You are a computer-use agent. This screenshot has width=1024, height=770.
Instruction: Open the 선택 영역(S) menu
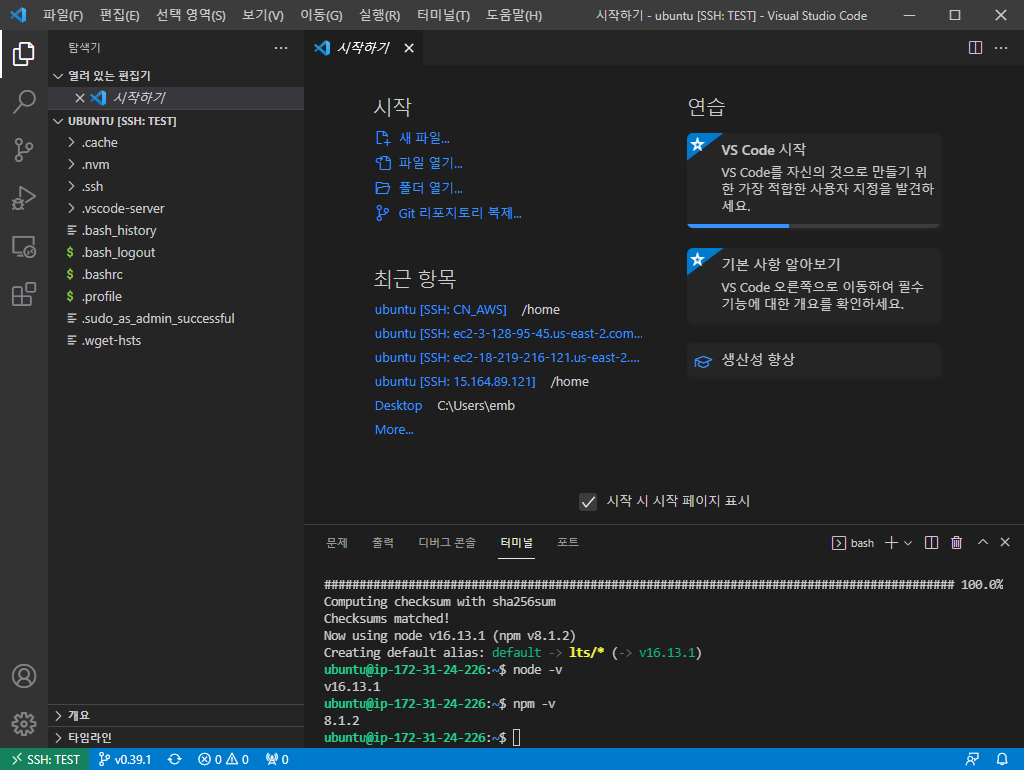(191, 15)
